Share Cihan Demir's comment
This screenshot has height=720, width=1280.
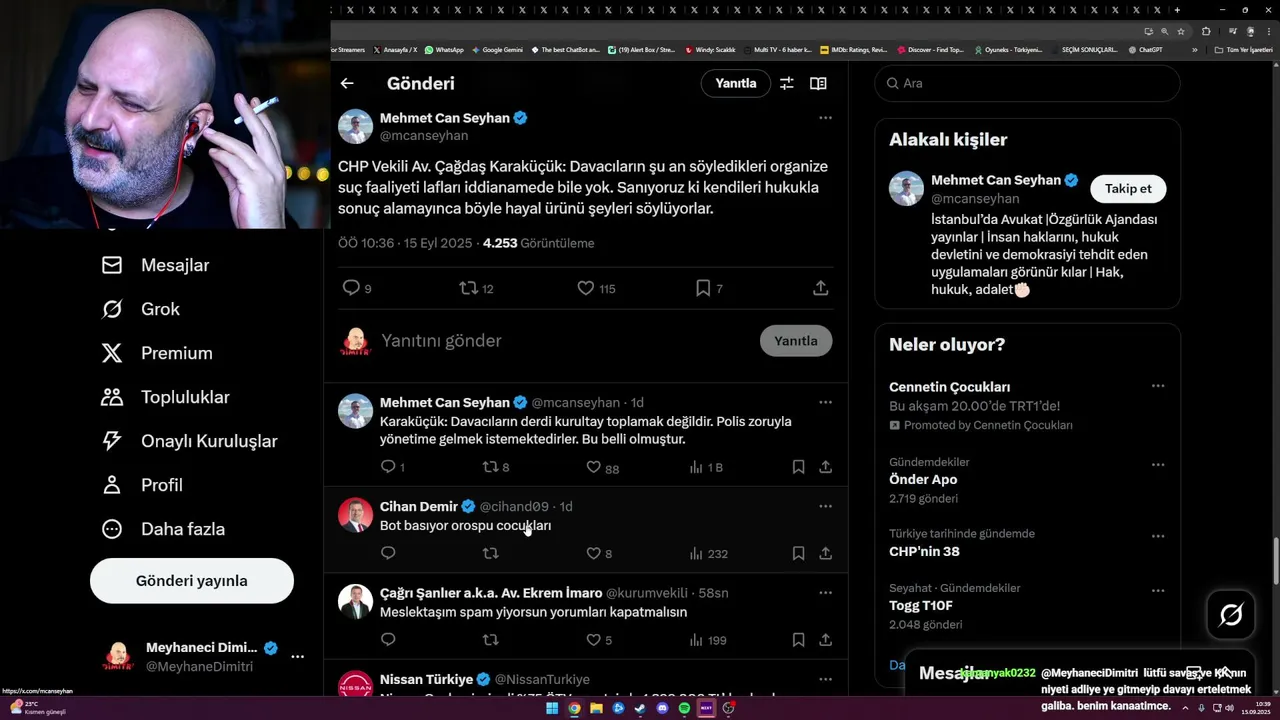pos(826,553)
